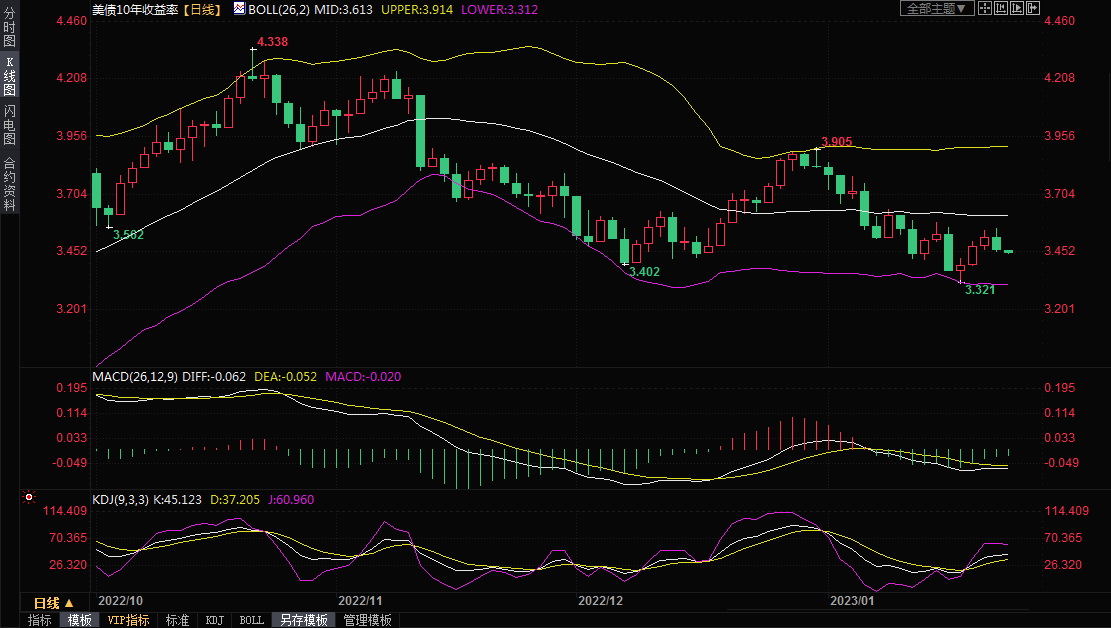Click the exit arrow panel icon
Viewport: 1111px width, 628px height.
[1032, 8]
